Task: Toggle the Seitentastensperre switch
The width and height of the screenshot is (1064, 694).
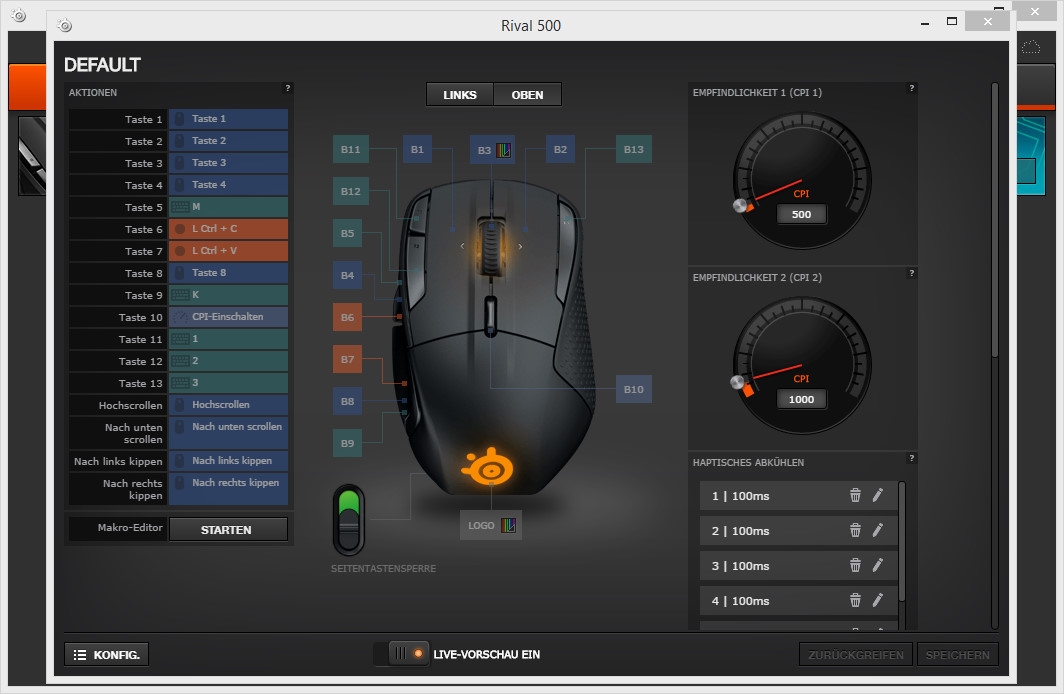Action: pos(349,519)
